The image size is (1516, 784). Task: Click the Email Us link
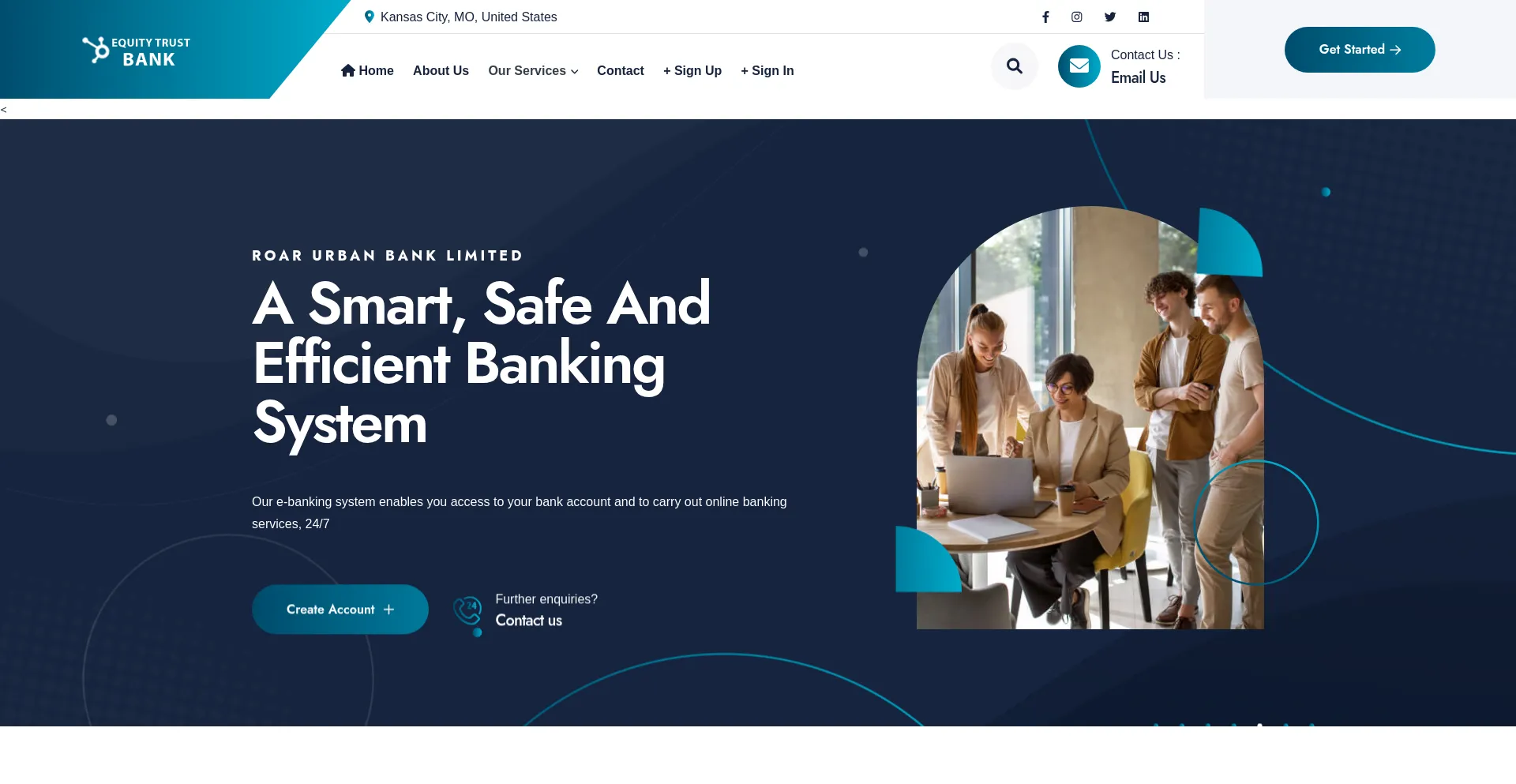click(x=1139, y=77)
